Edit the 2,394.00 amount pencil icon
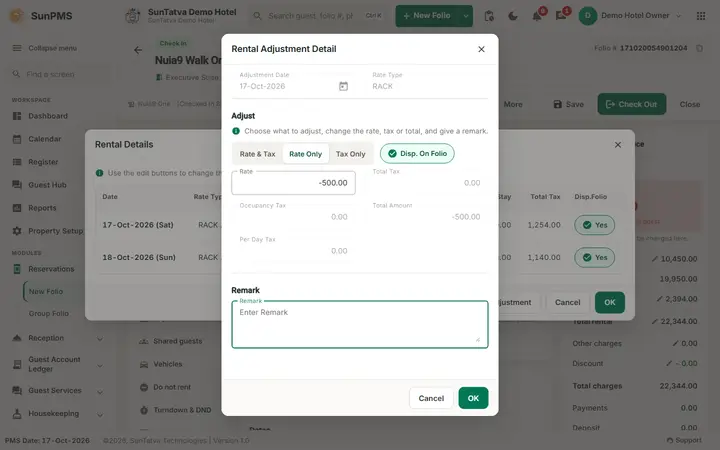 (659, 299)
